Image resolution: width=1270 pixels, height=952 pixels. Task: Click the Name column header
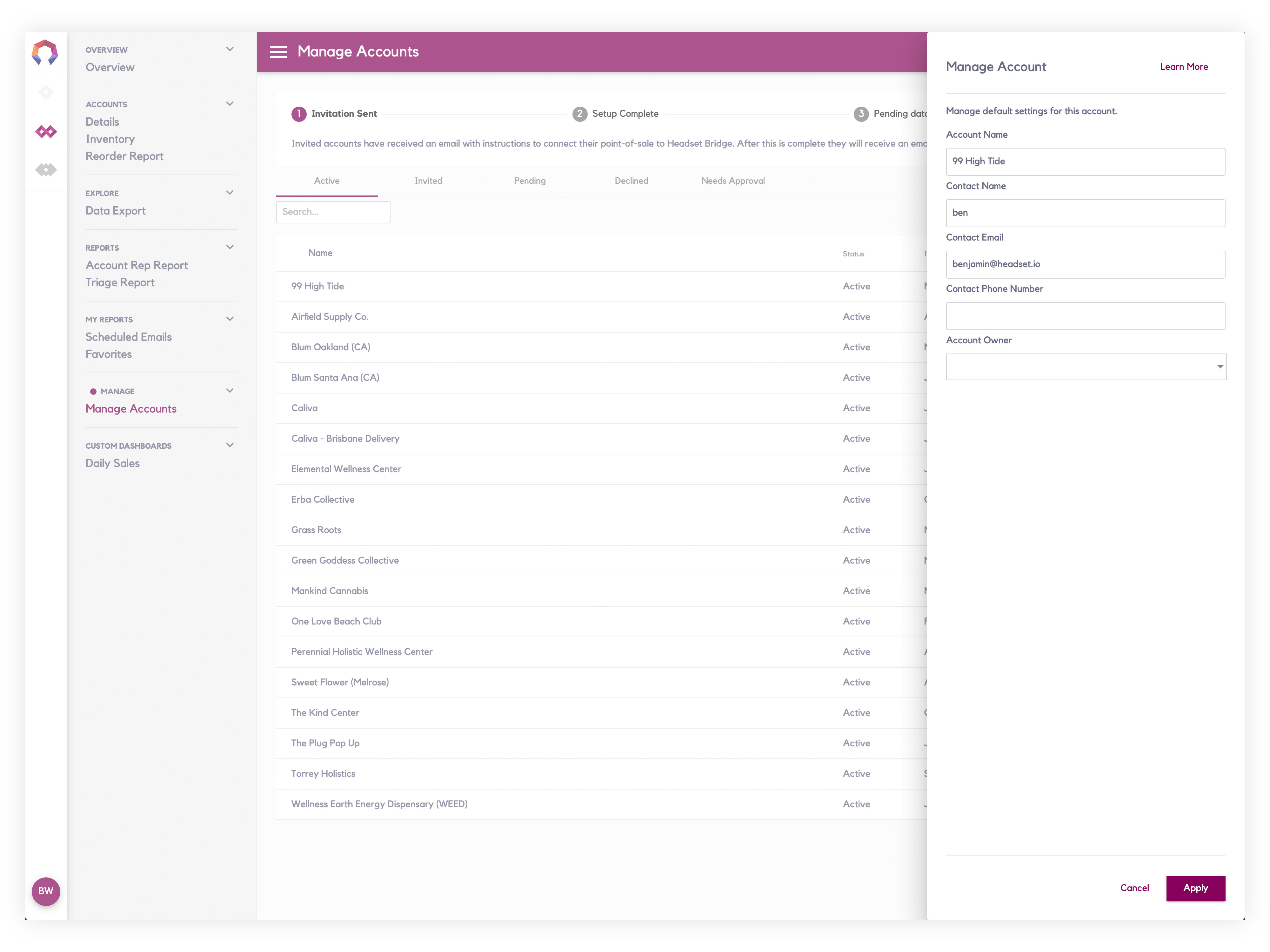tap(320, 253)
